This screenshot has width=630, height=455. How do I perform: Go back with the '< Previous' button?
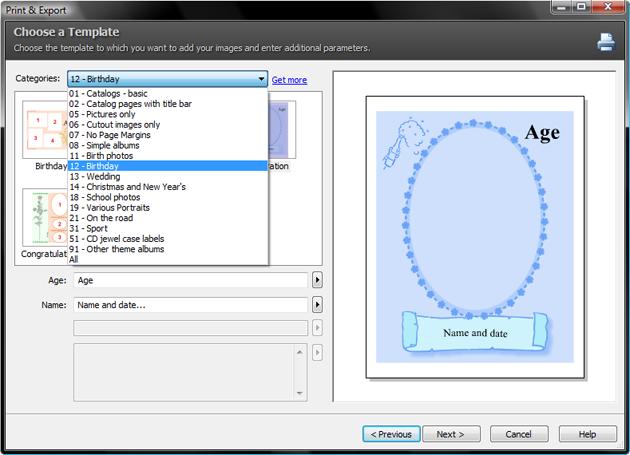click(391, 435)
